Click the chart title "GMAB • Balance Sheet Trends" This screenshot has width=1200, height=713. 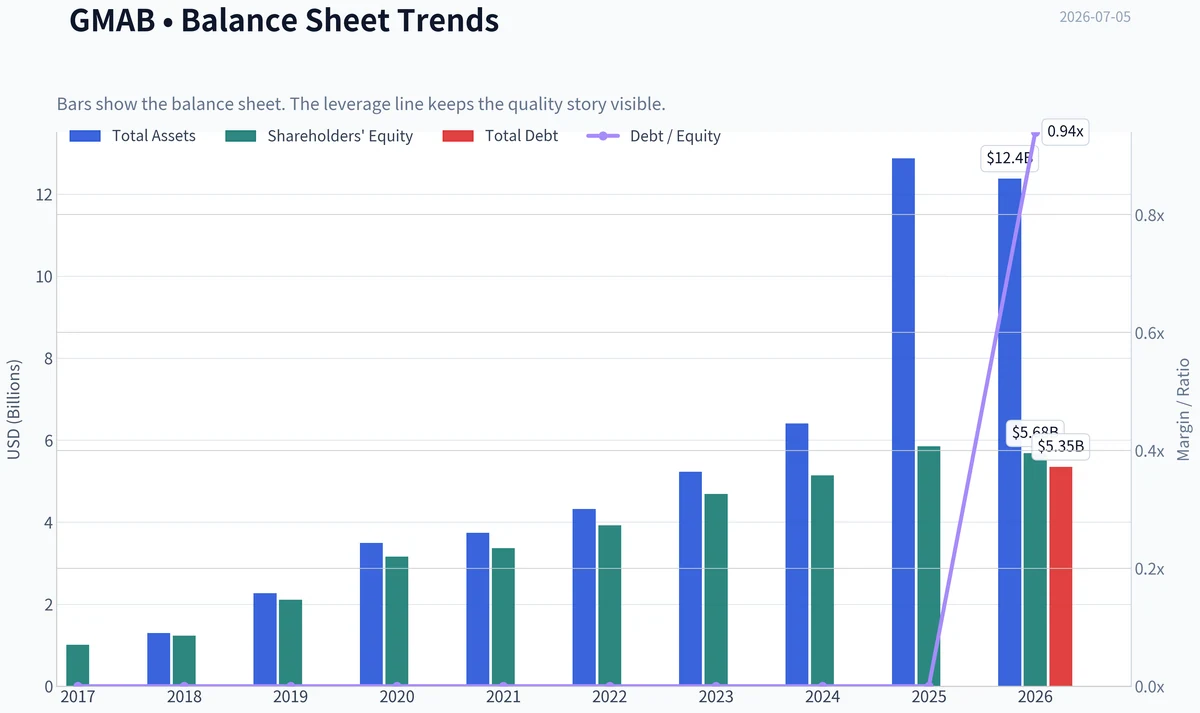(x=284, y=19)
